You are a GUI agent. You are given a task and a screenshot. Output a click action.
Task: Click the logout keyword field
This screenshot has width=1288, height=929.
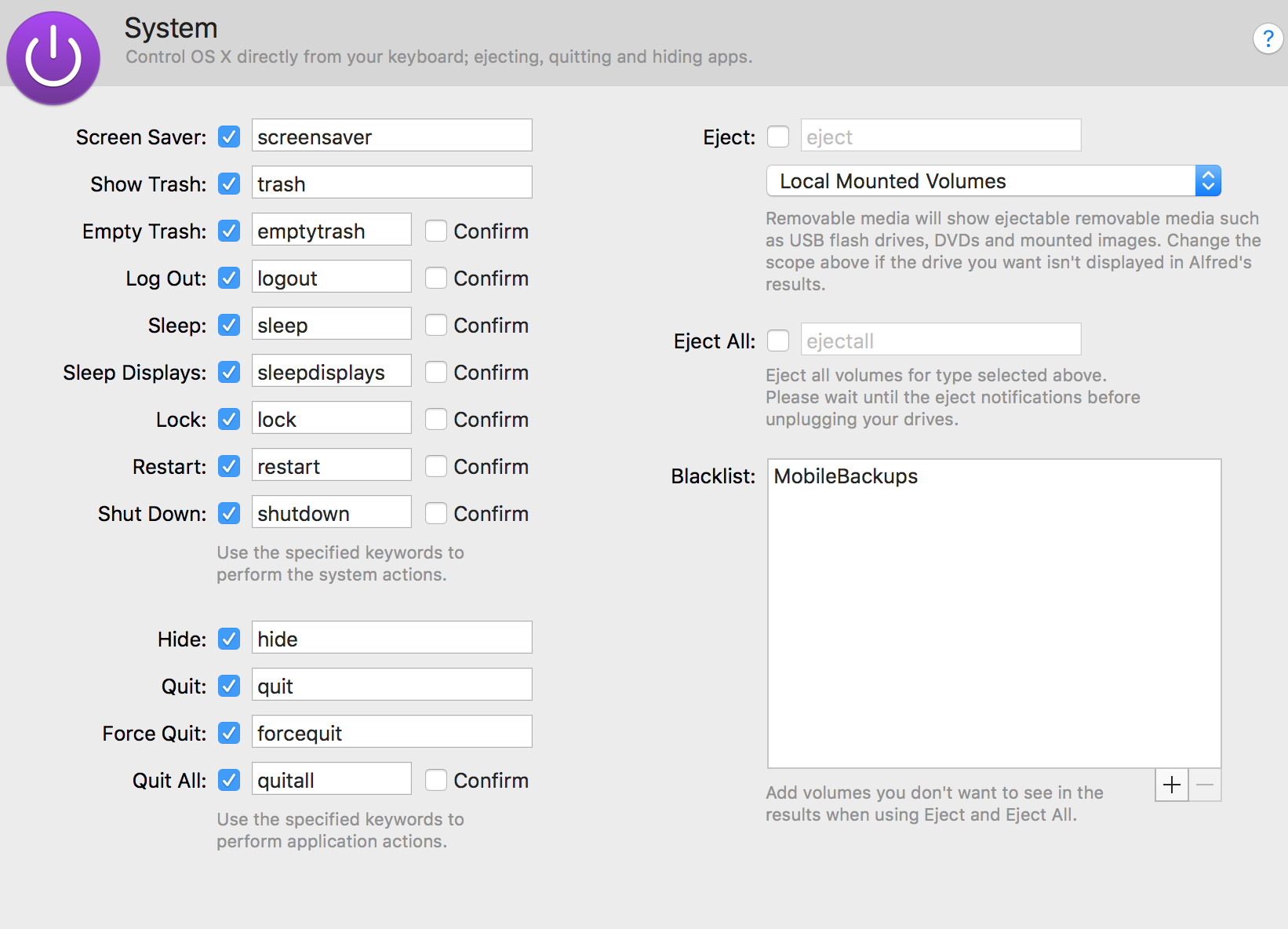click(x=331, y=277)
